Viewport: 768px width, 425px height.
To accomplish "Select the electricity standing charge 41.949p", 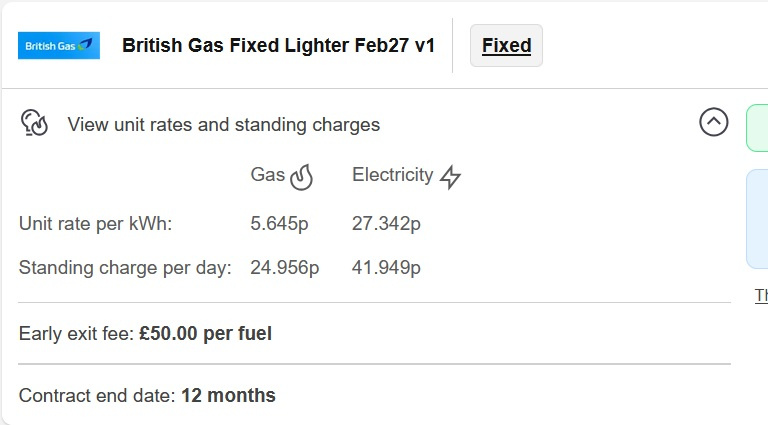I will [386, 268].
